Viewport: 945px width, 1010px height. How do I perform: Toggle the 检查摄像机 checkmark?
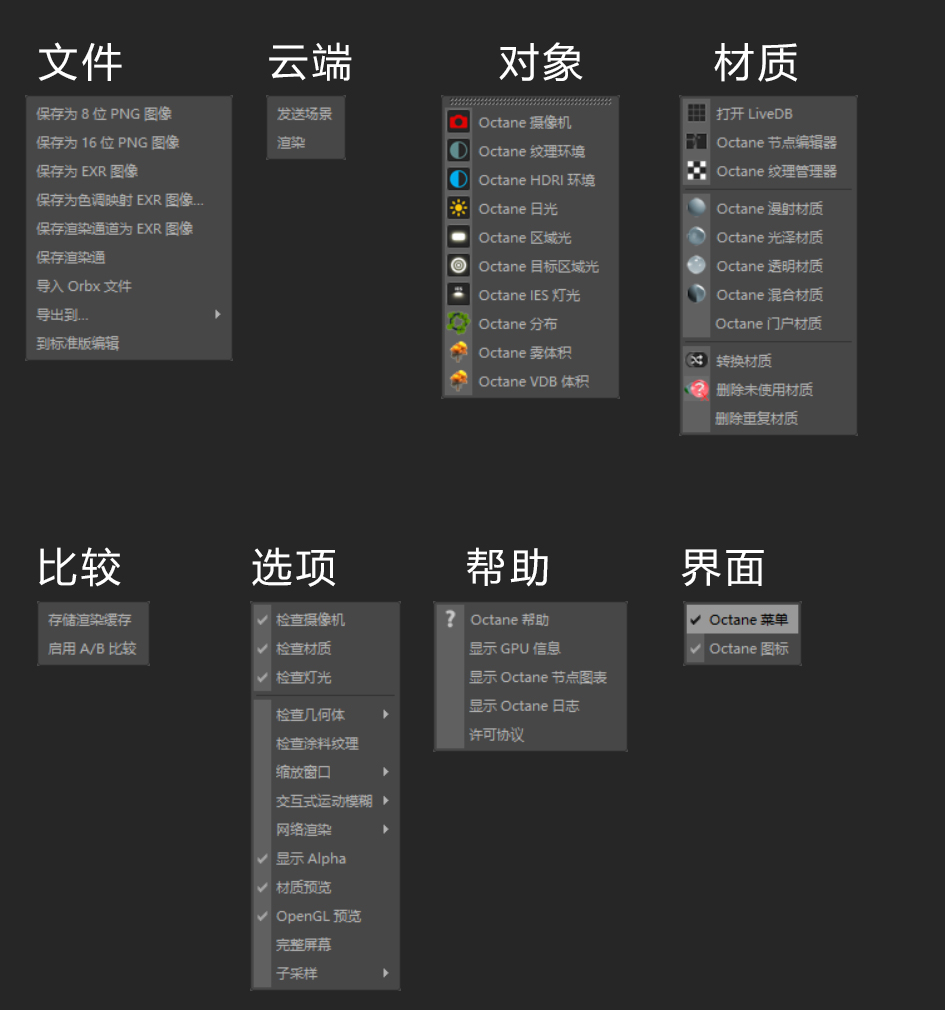[x=262, y=620]
